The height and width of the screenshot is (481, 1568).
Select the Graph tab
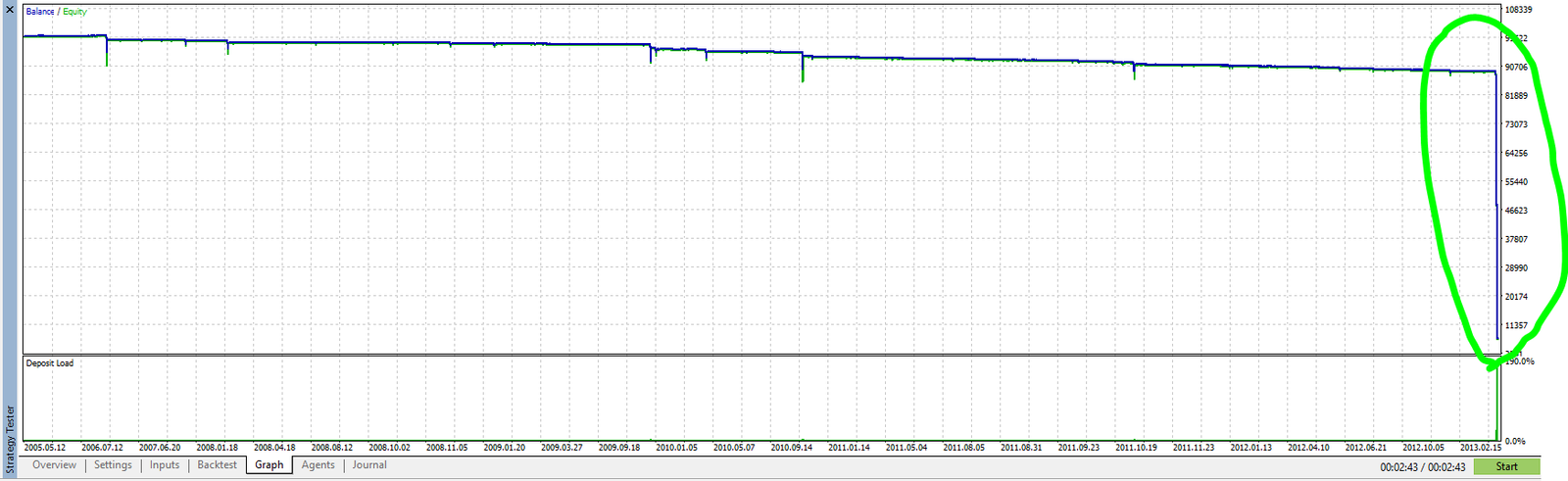tap(269, 465)
